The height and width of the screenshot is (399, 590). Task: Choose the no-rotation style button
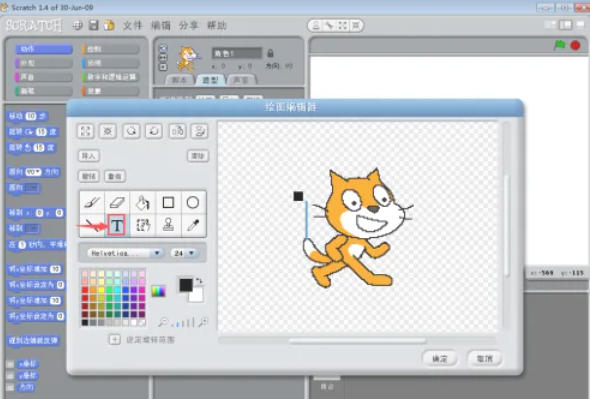coord(163,67)
